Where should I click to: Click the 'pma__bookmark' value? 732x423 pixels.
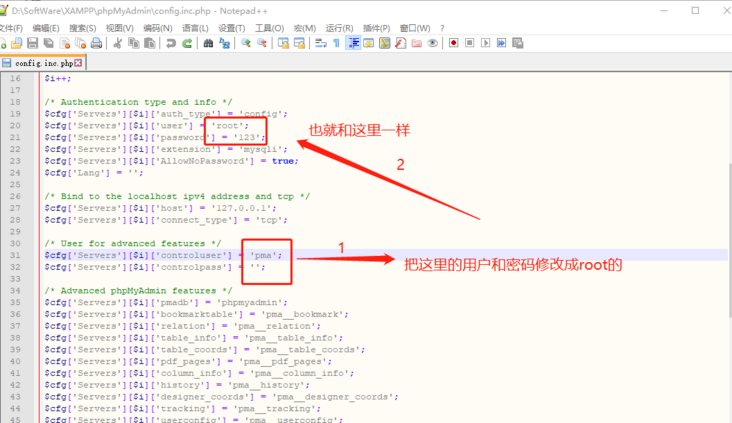[x=303, y=314]
